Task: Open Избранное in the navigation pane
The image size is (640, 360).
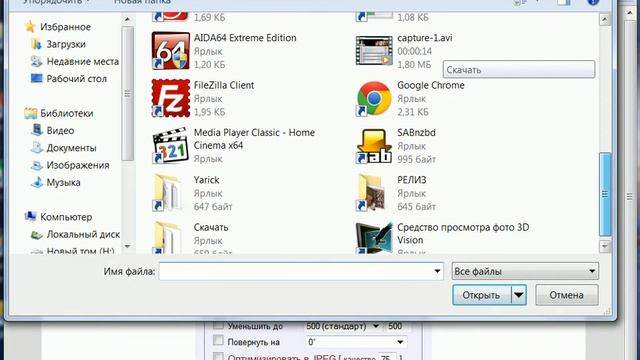Action: [65, 27]
